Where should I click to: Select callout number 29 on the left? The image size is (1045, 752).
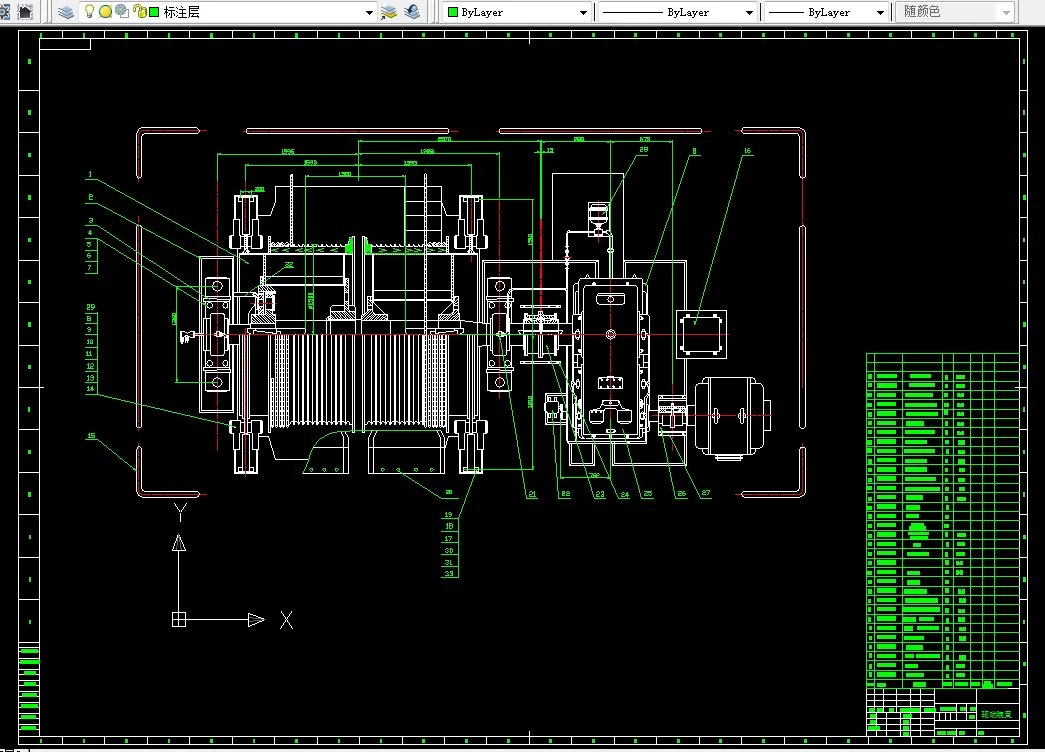coord(91,307)
